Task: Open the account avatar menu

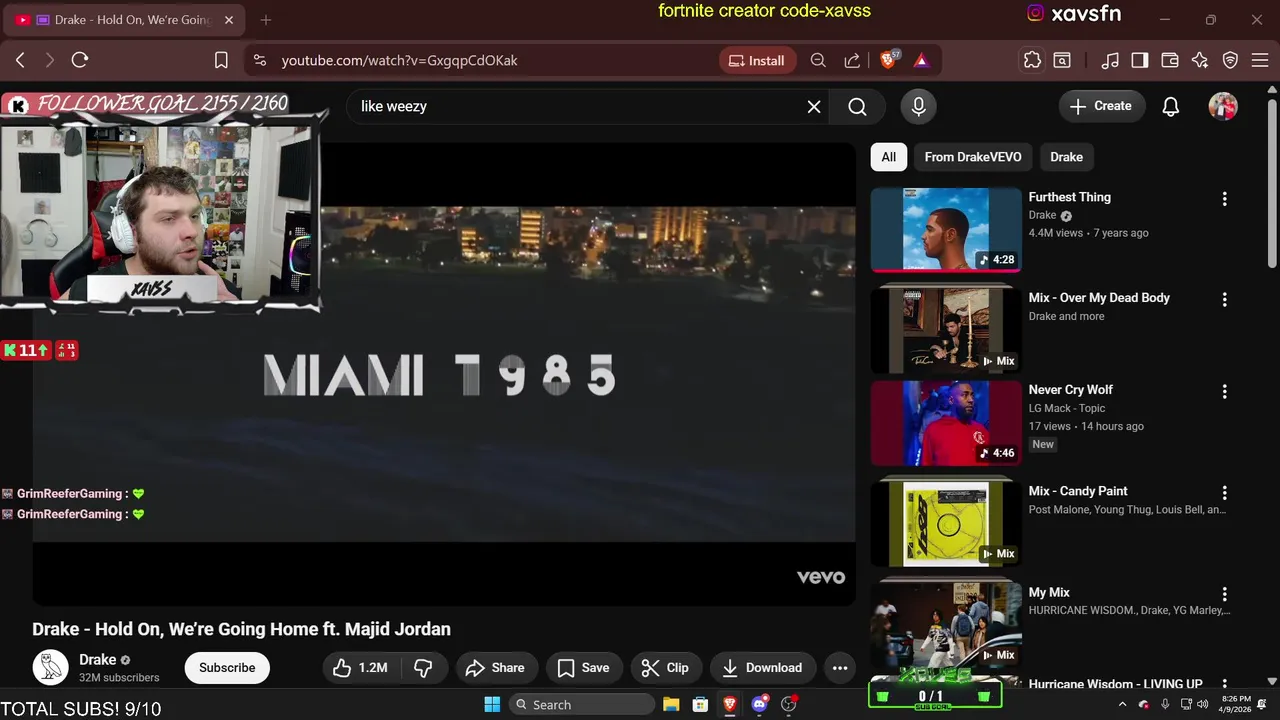Action: click(1223, 106)
